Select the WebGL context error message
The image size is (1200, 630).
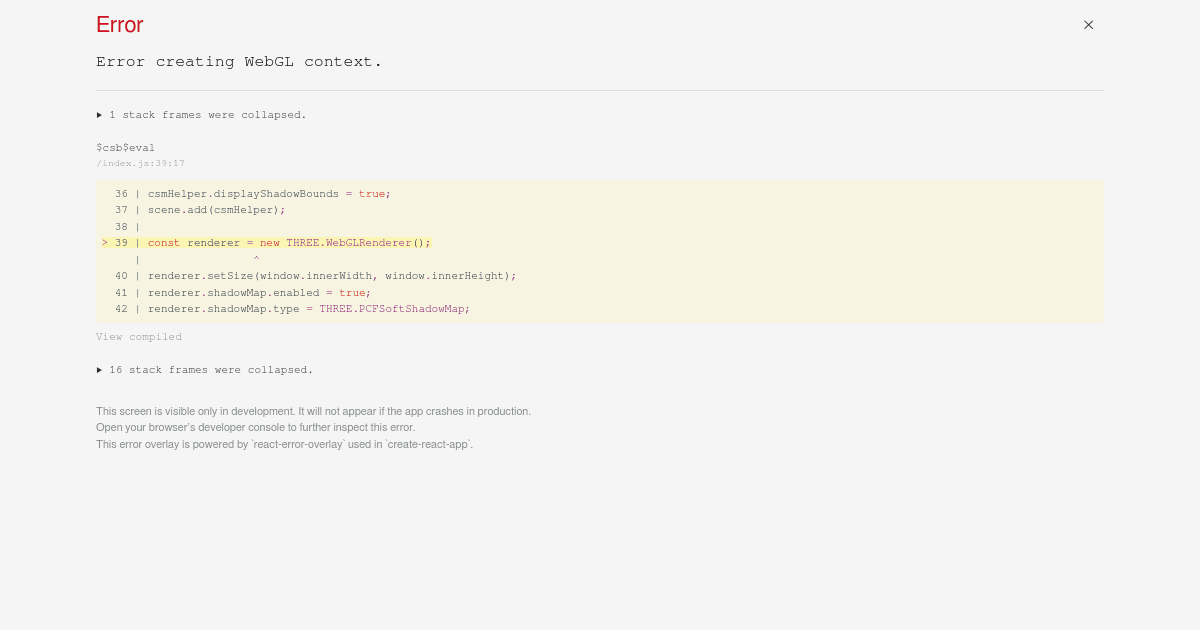tap(239, 61)
